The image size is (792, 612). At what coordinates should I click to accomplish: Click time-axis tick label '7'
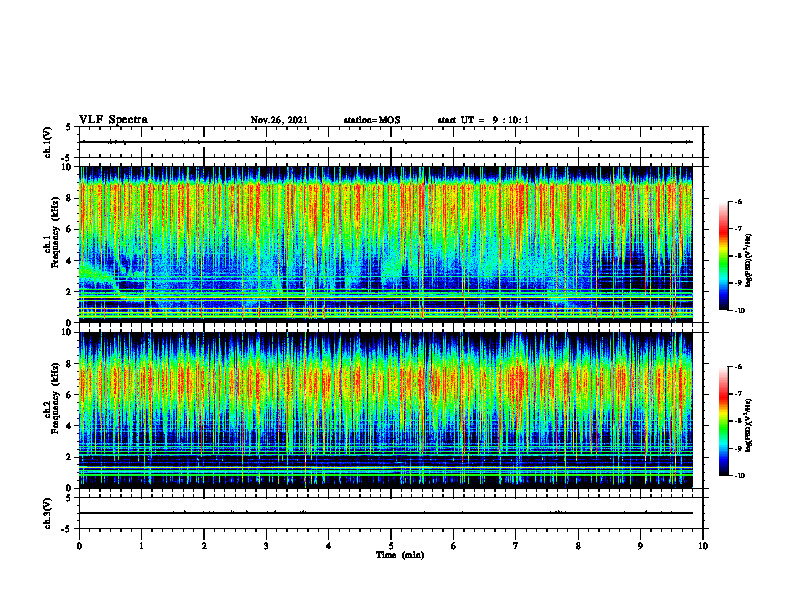(516, 546)
